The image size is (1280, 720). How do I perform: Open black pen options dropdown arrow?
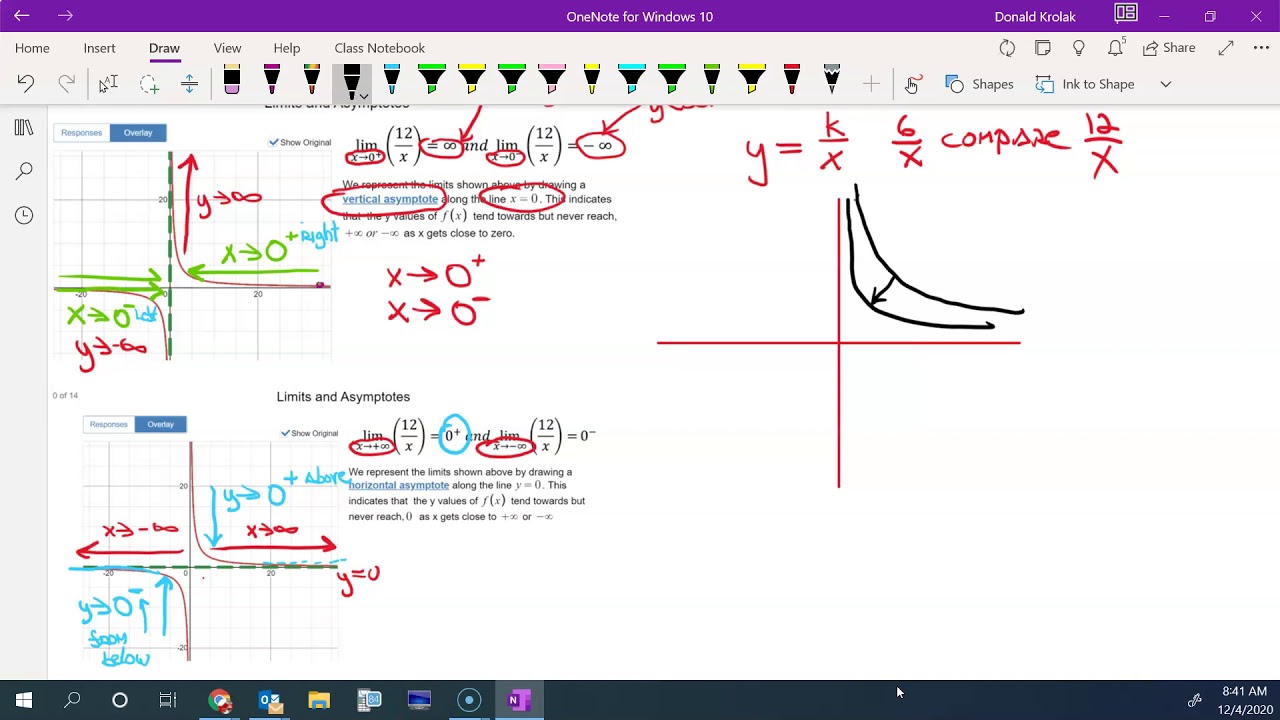click(x=364, y=97)
